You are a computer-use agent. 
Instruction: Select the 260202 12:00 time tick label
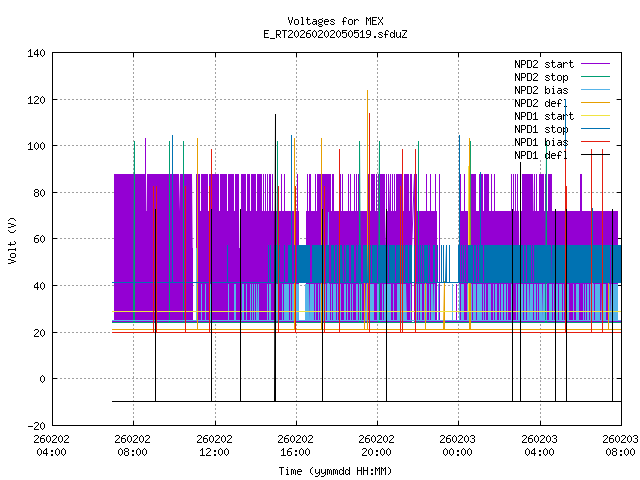tap(214, 444)
